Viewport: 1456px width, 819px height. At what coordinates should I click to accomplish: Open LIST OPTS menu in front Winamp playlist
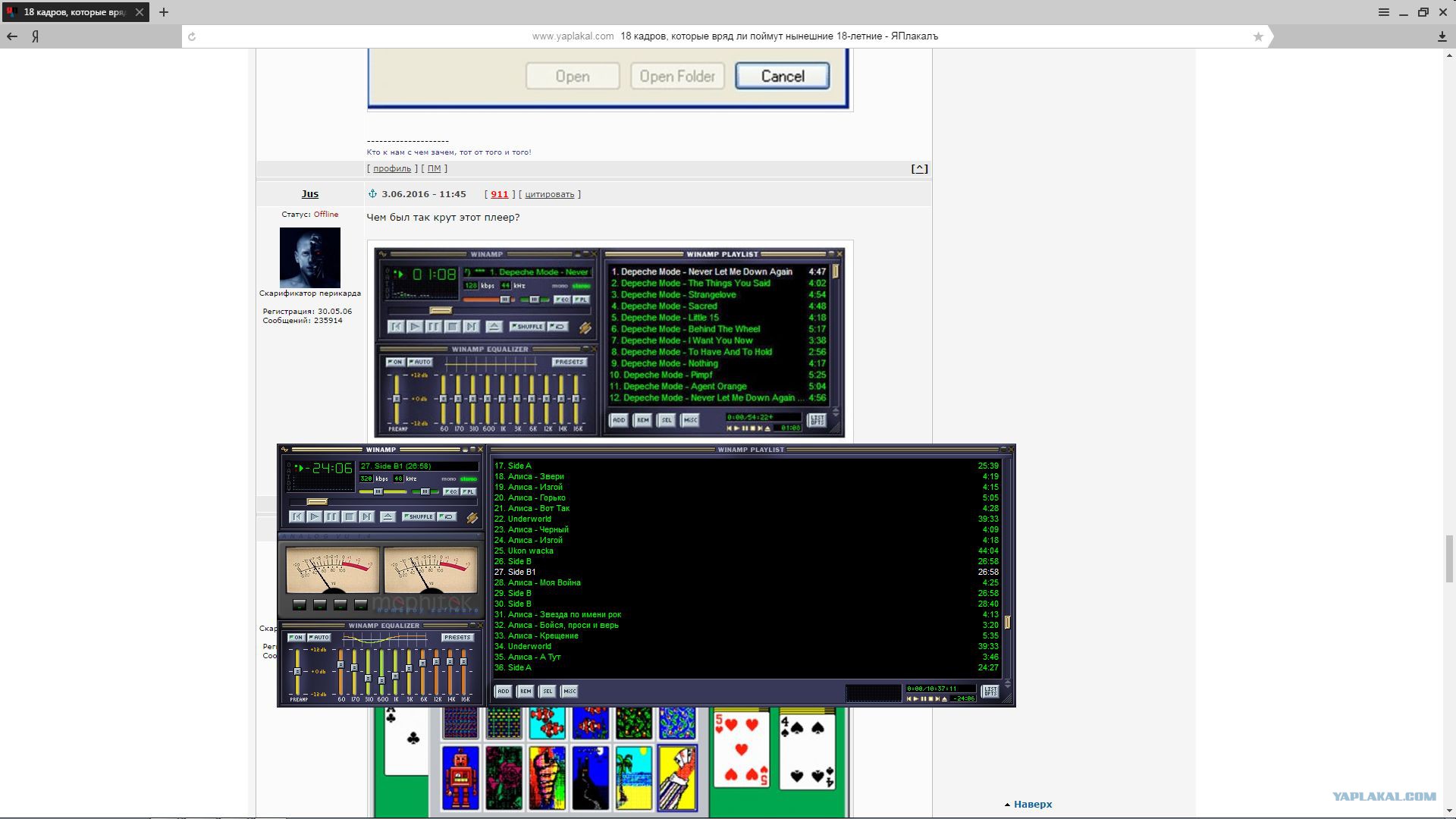pyautogui.click(x=990, y=691)
